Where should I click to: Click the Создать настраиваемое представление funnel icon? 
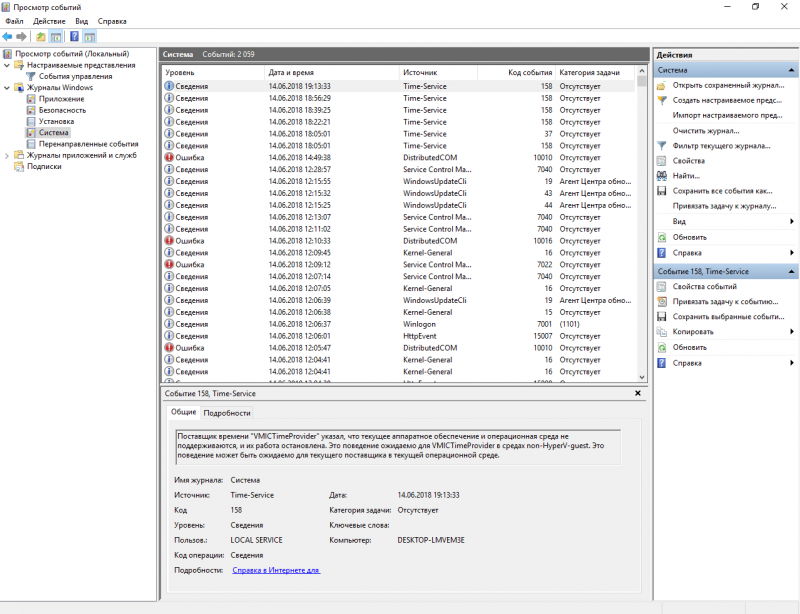click(x=662, y=101)
